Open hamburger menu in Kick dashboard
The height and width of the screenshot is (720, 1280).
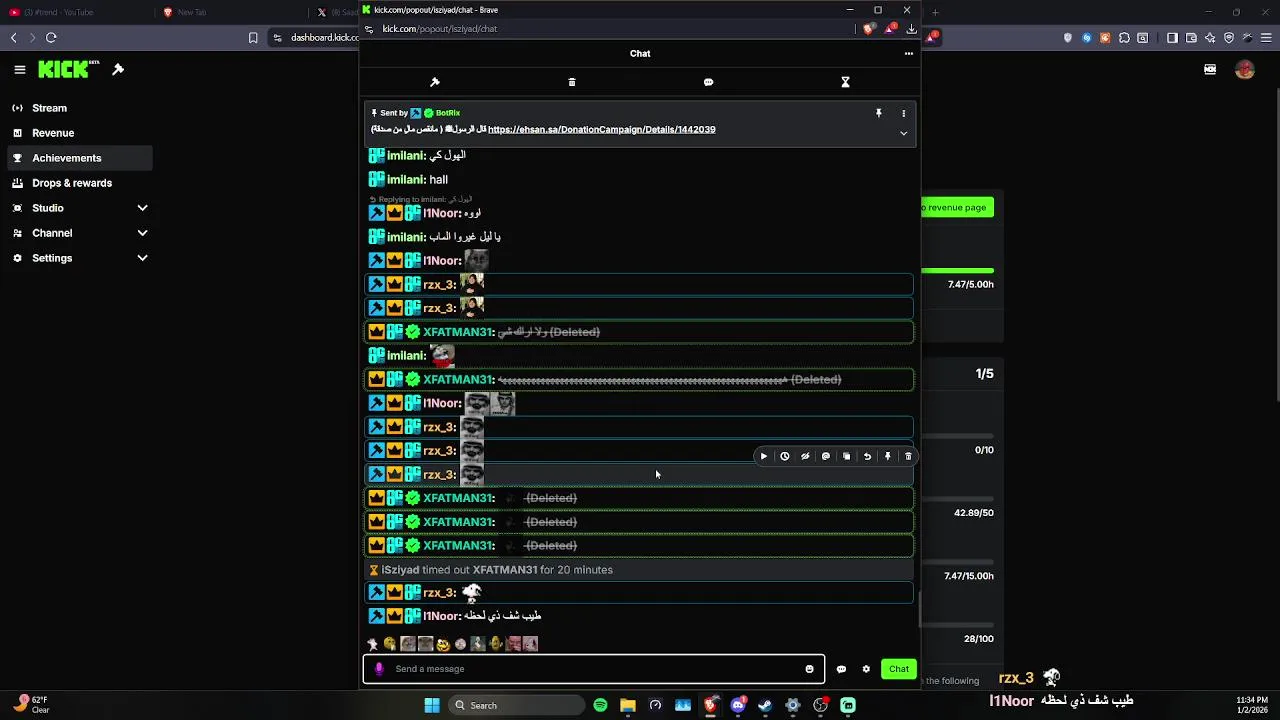point(20,70)
